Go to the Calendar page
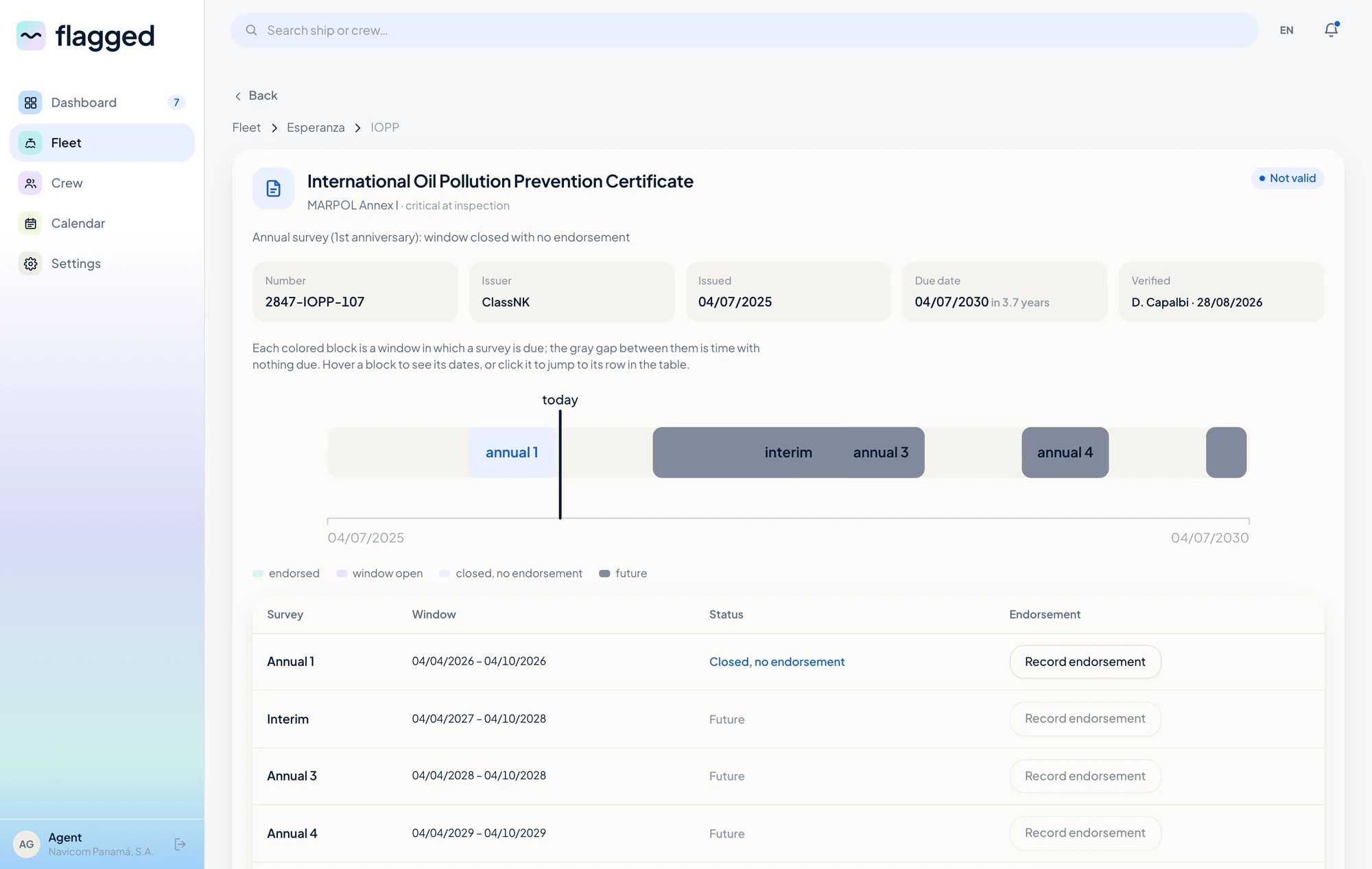This screenshot has width=1372, height=869. point(102,224)
